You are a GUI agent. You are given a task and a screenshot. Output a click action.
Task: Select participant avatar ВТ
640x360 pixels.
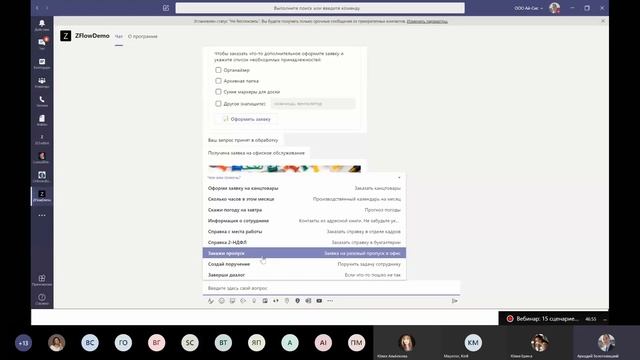(x=223, y=343)
